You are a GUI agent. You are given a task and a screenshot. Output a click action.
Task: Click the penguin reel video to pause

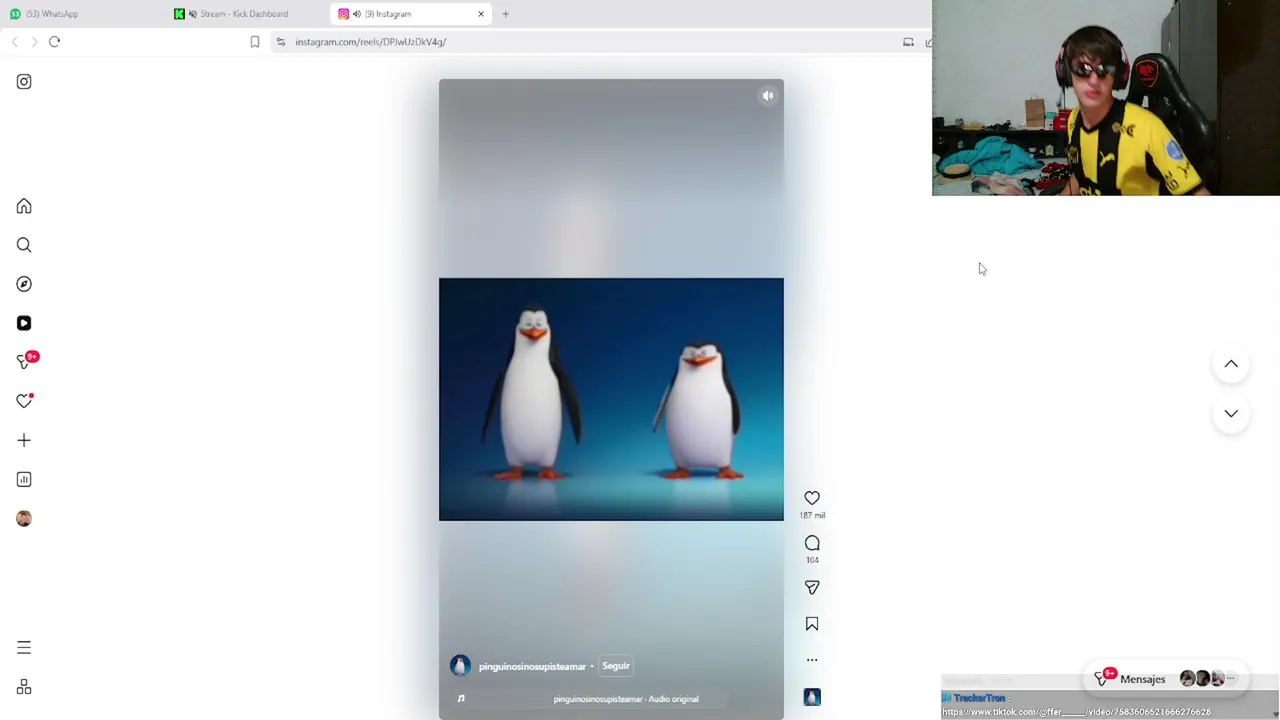click(611, 399)
